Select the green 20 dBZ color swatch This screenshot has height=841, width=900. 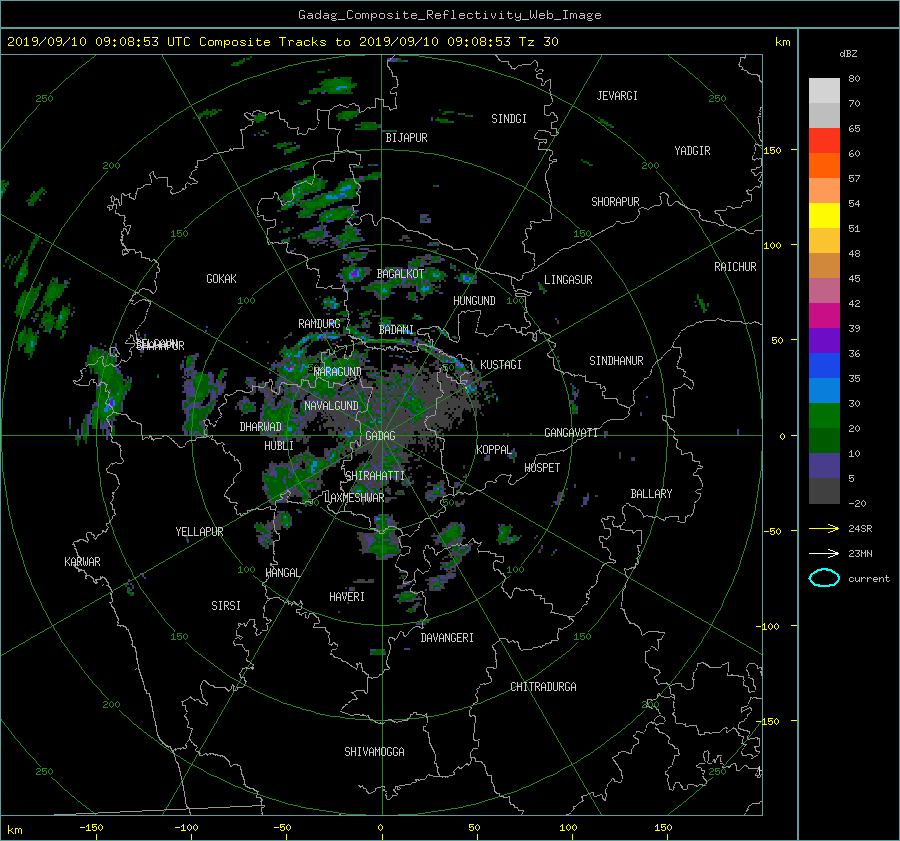click(x=824, y=415)
